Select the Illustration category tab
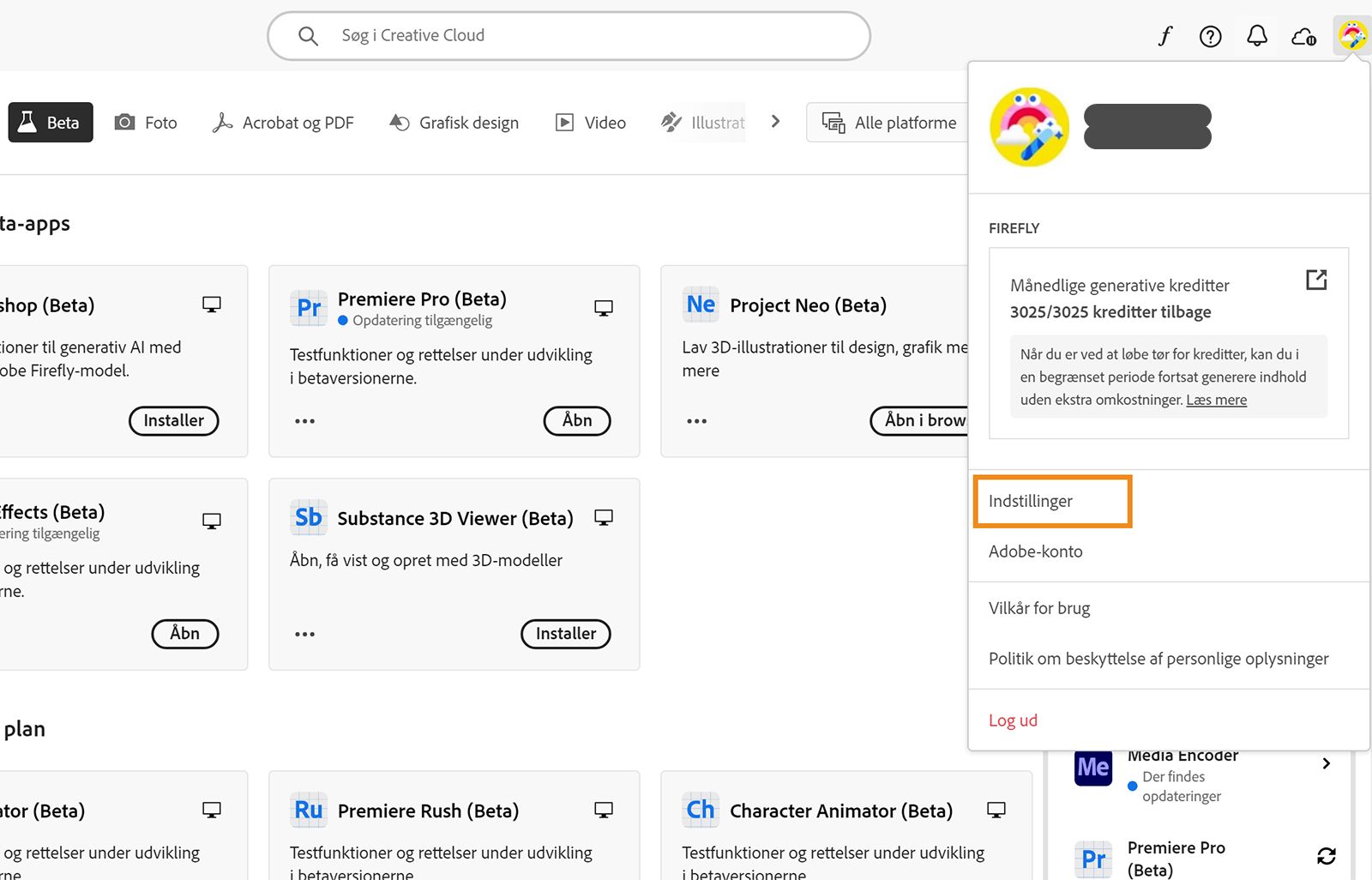Viewport: 1372px width, 880px height. point(703,123)
